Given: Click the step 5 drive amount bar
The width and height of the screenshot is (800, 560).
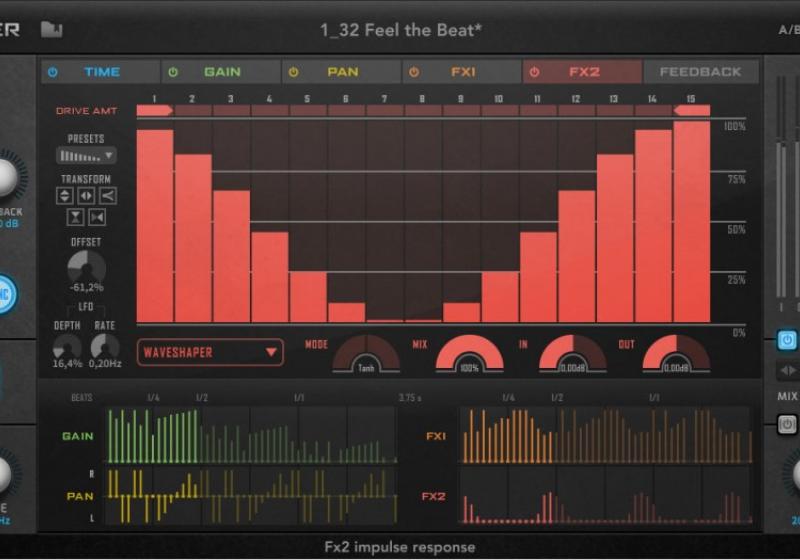Looking at the screenshot, I should click(x=308, y=297).
